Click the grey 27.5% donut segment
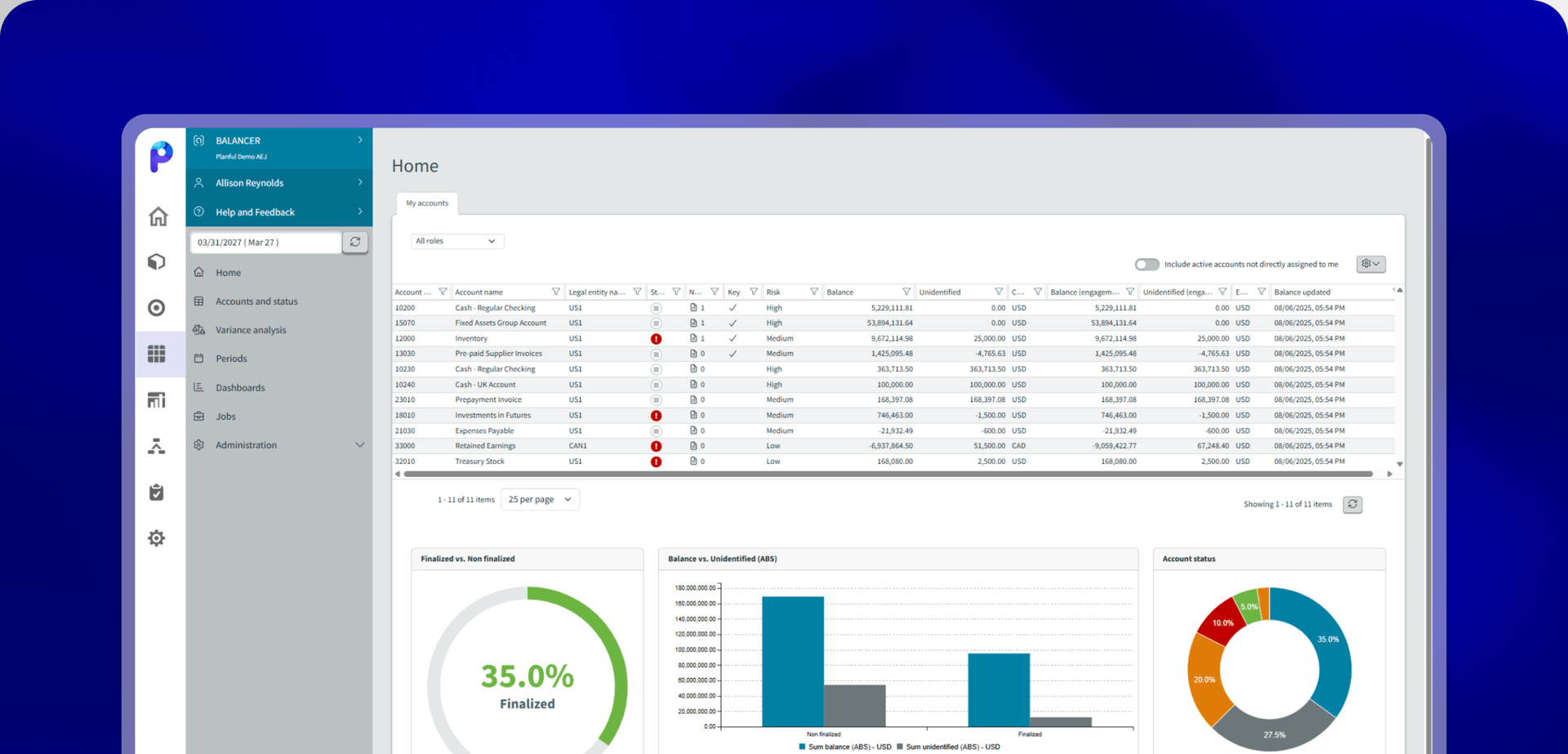Image resolution: width=1568 pixels, height=754 pixels. (1274, 729)
